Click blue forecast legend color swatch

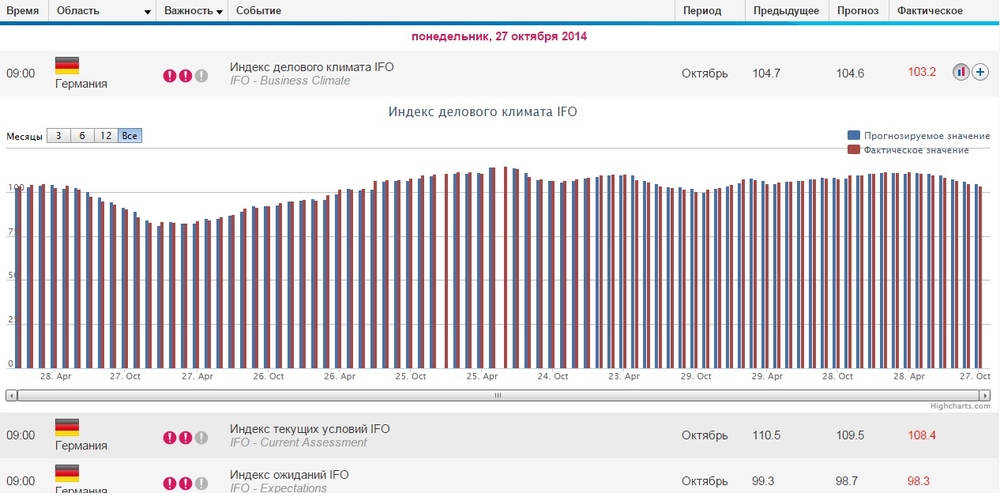coord(853,135)
